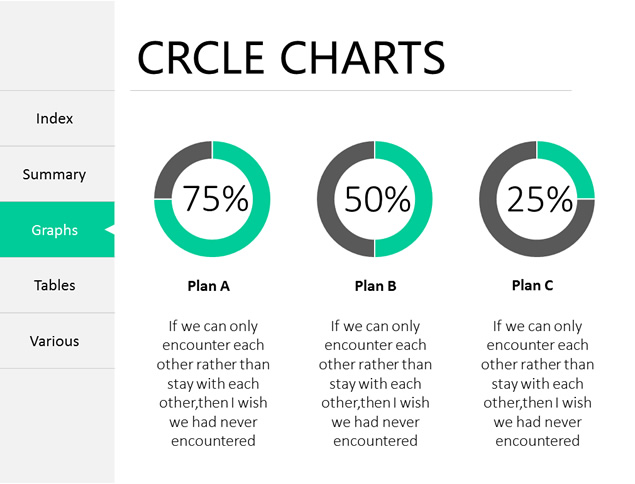This screenshot has width=635, height=484.
Task: Select the description text under Plan C
Action: point(537,383)
